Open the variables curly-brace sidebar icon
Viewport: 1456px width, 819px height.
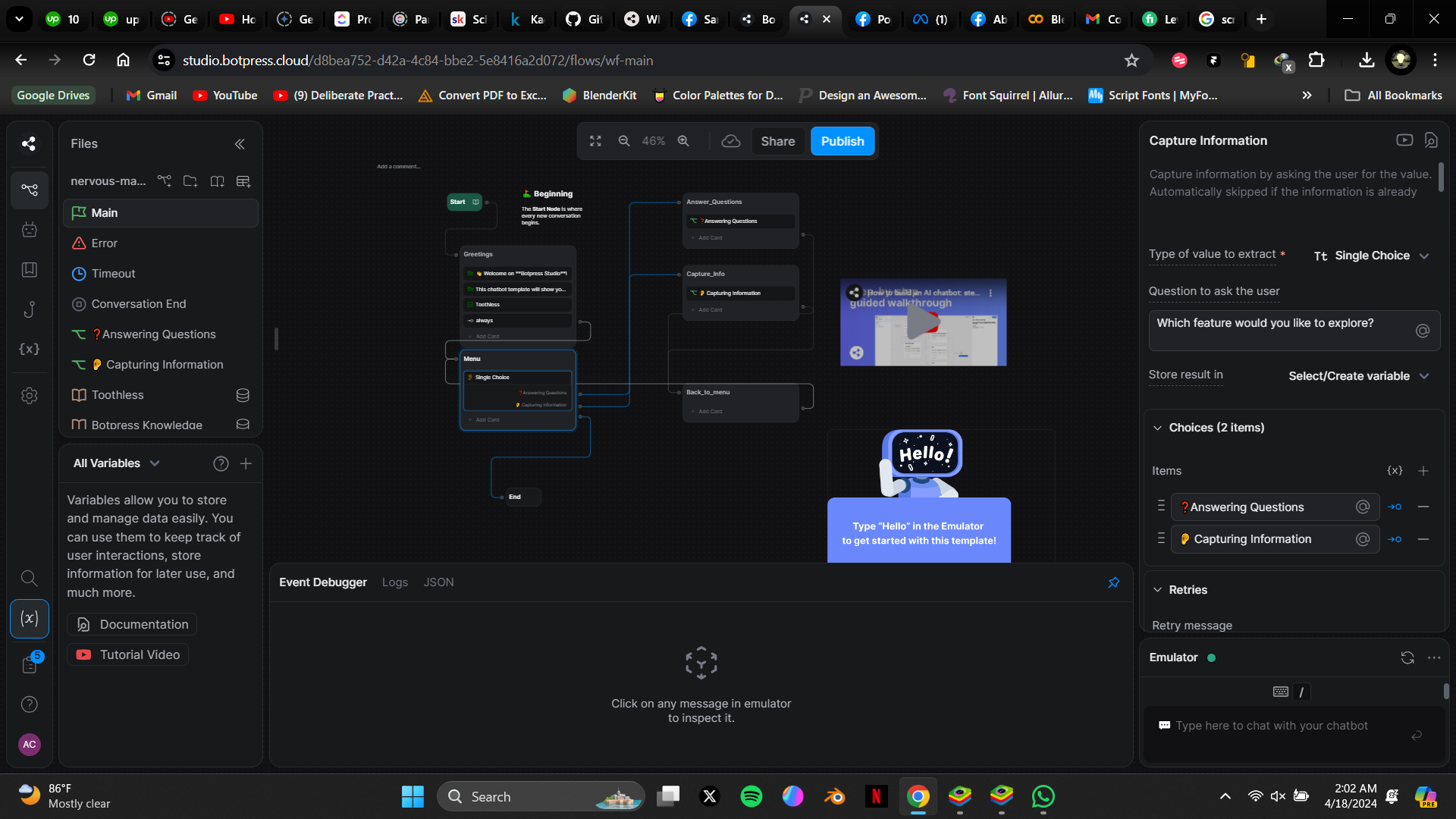click(x=30, y=349)
